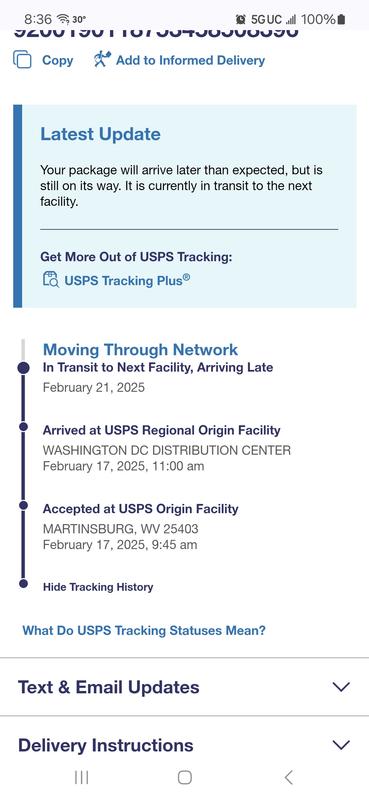Tap the Informed Delivery running-mail icon
369x800 pixels.
(102, 60)
